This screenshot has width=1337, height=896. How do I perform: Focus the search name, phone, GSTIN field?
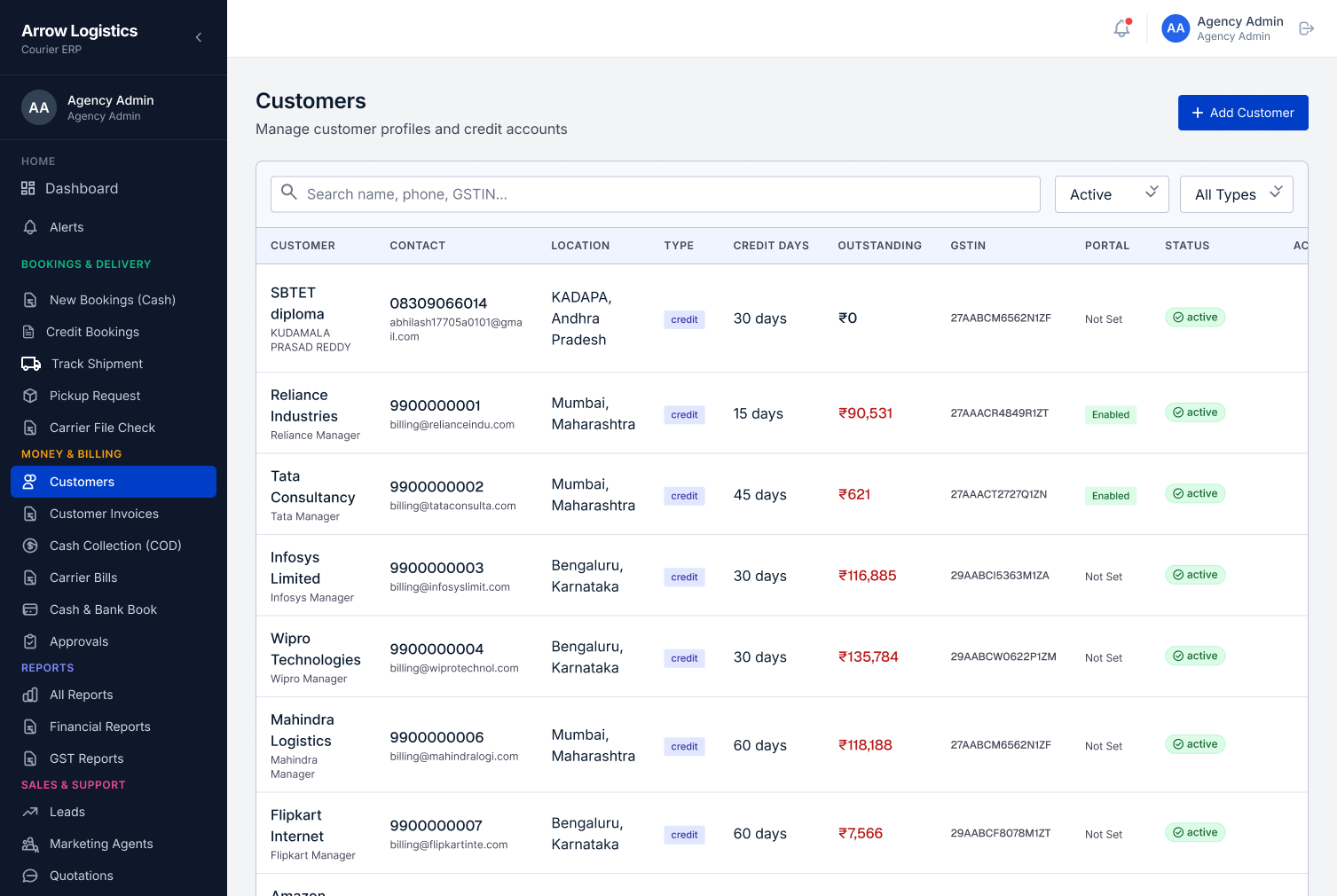pos(656,194)
